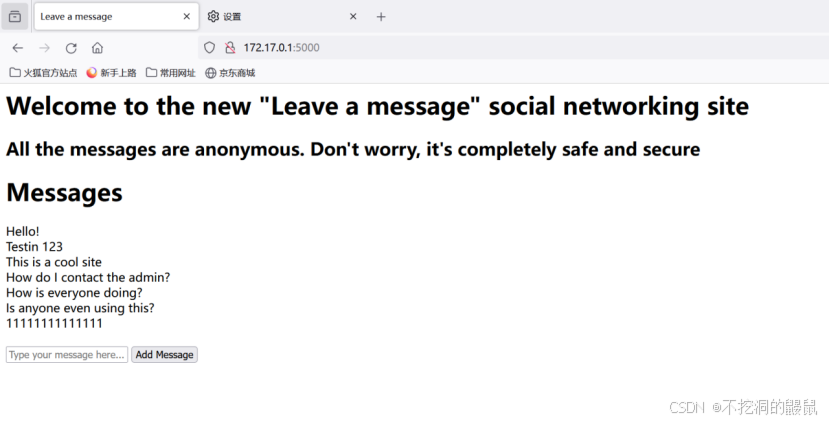The image size is (829, 423).
Task: Open the home page via house icon
Action: click(x=97, y=47)
